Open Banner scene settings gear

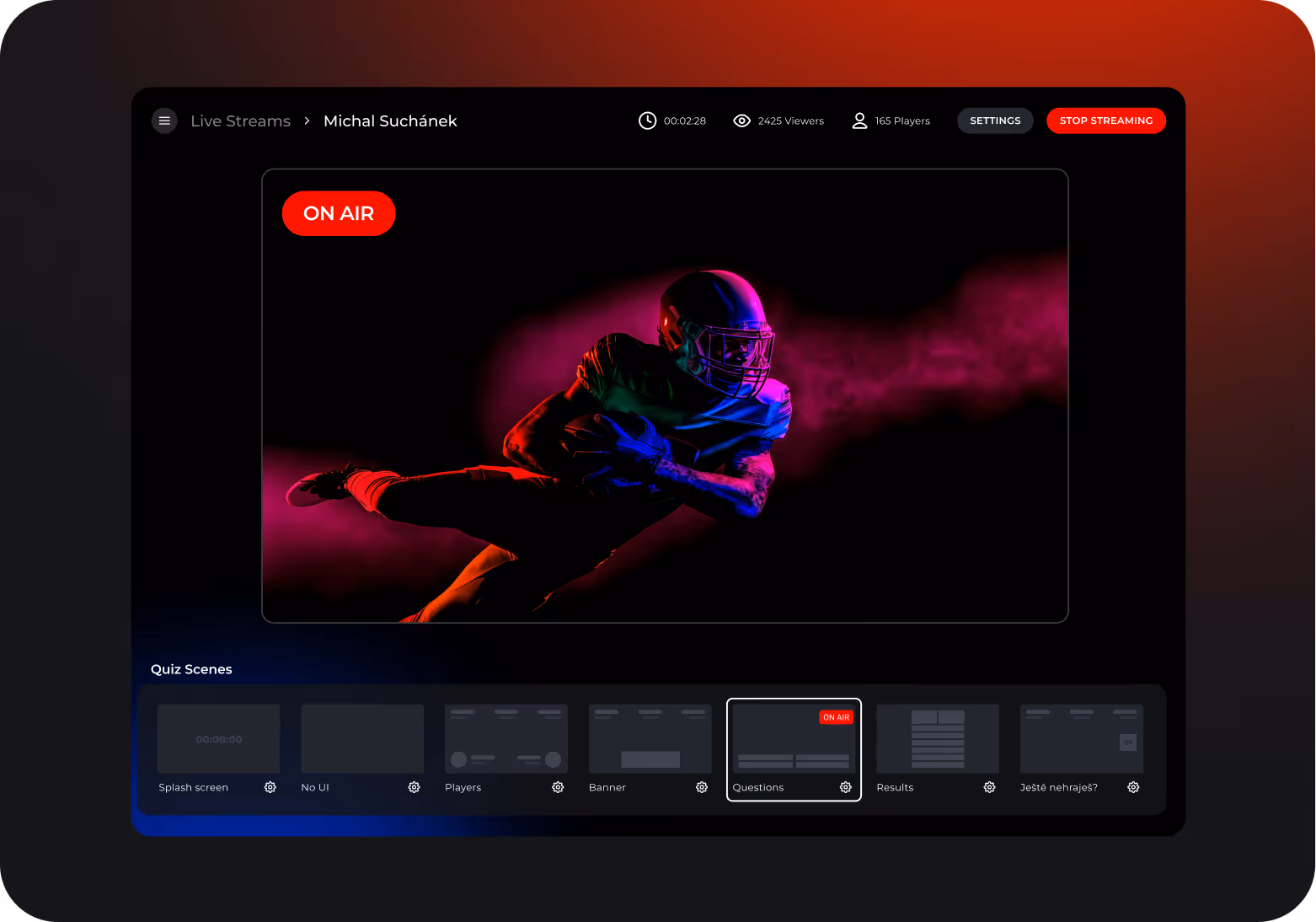pyautogui.click(x=702, y=787)
